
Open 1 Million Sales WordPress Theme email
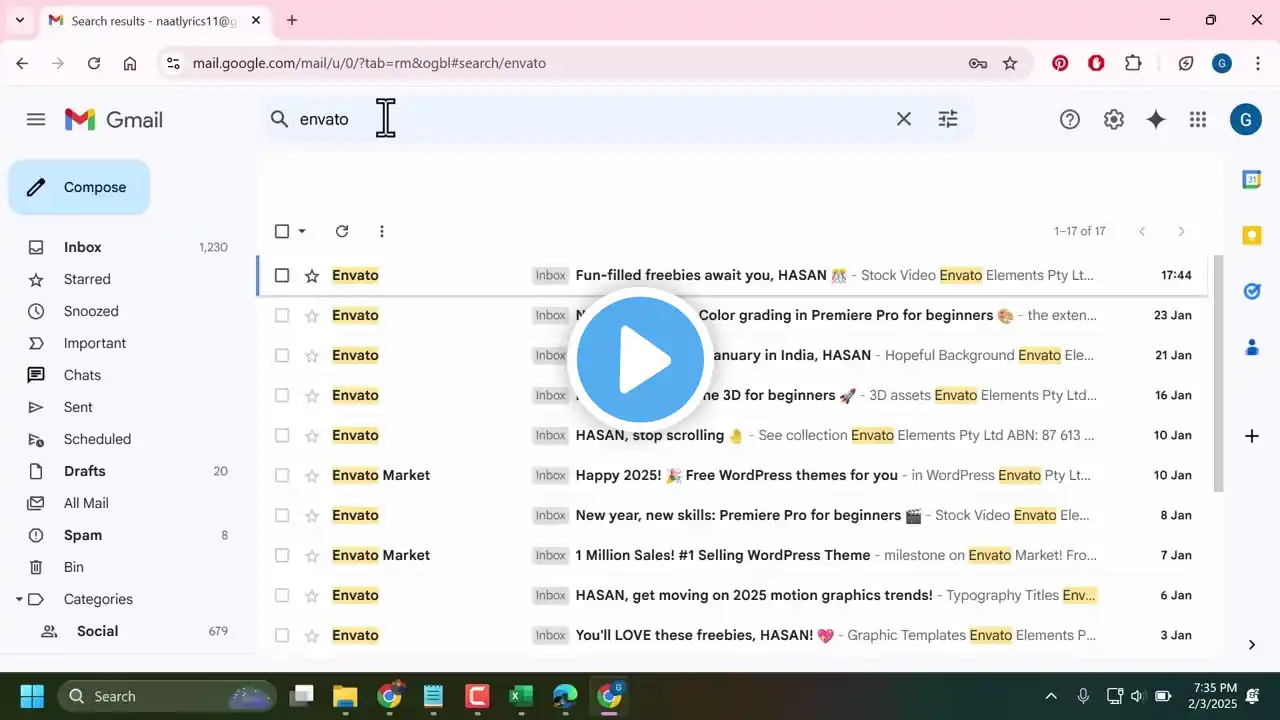722,555
